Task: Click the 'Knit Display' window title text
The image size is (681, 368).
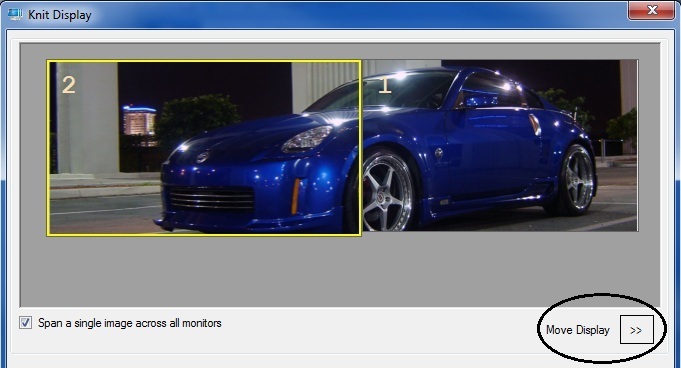Action: click(x=60, y=15)
